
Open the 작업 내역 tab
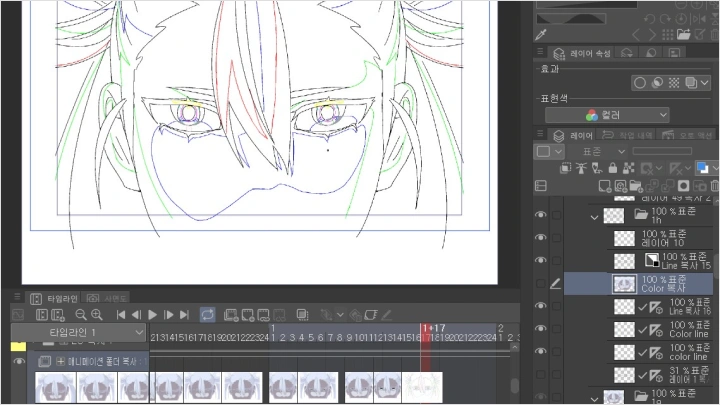click(627, 135)
